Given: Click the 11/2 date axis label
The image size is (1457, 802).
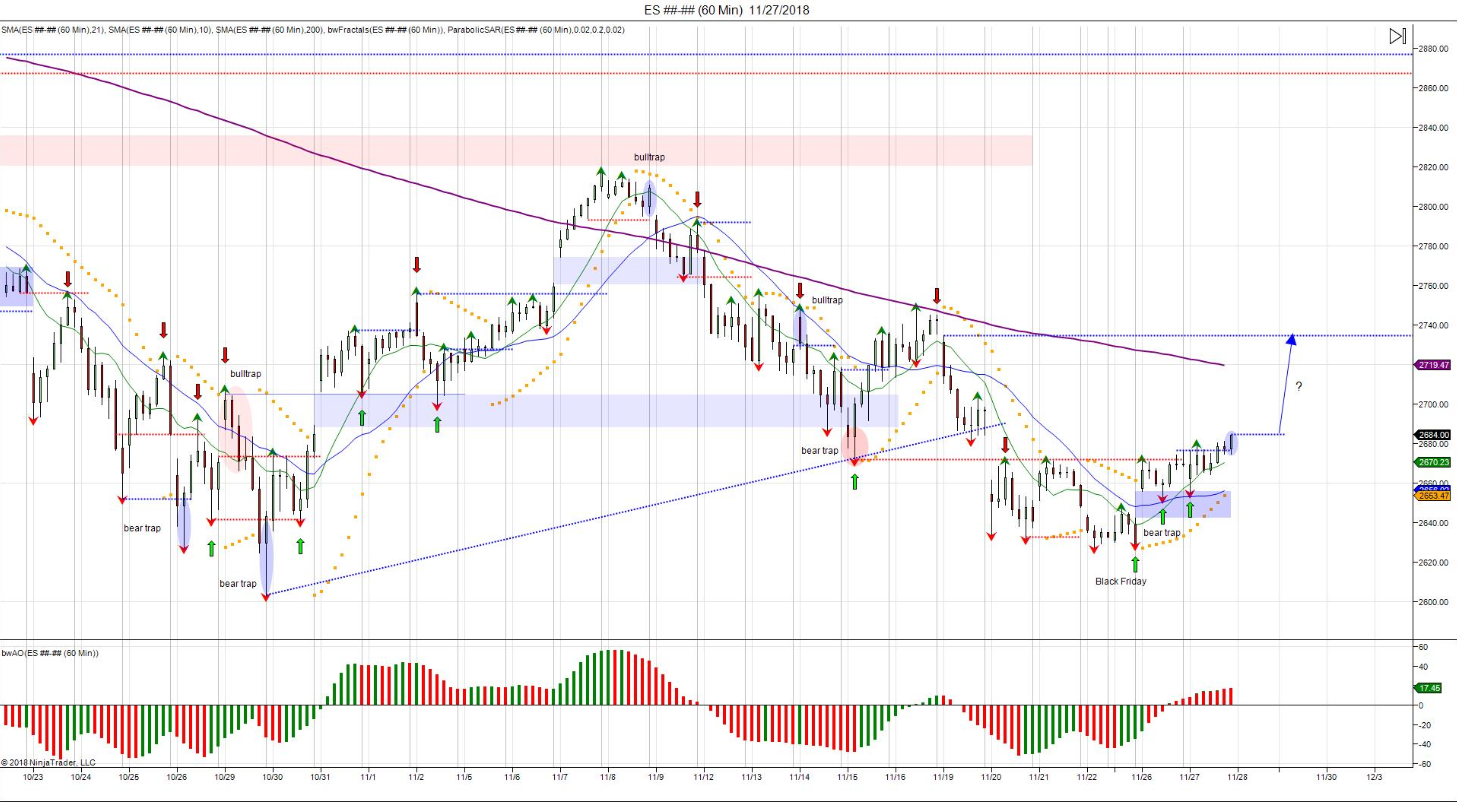Looking at the screenshot, I should tap(416, 776).
